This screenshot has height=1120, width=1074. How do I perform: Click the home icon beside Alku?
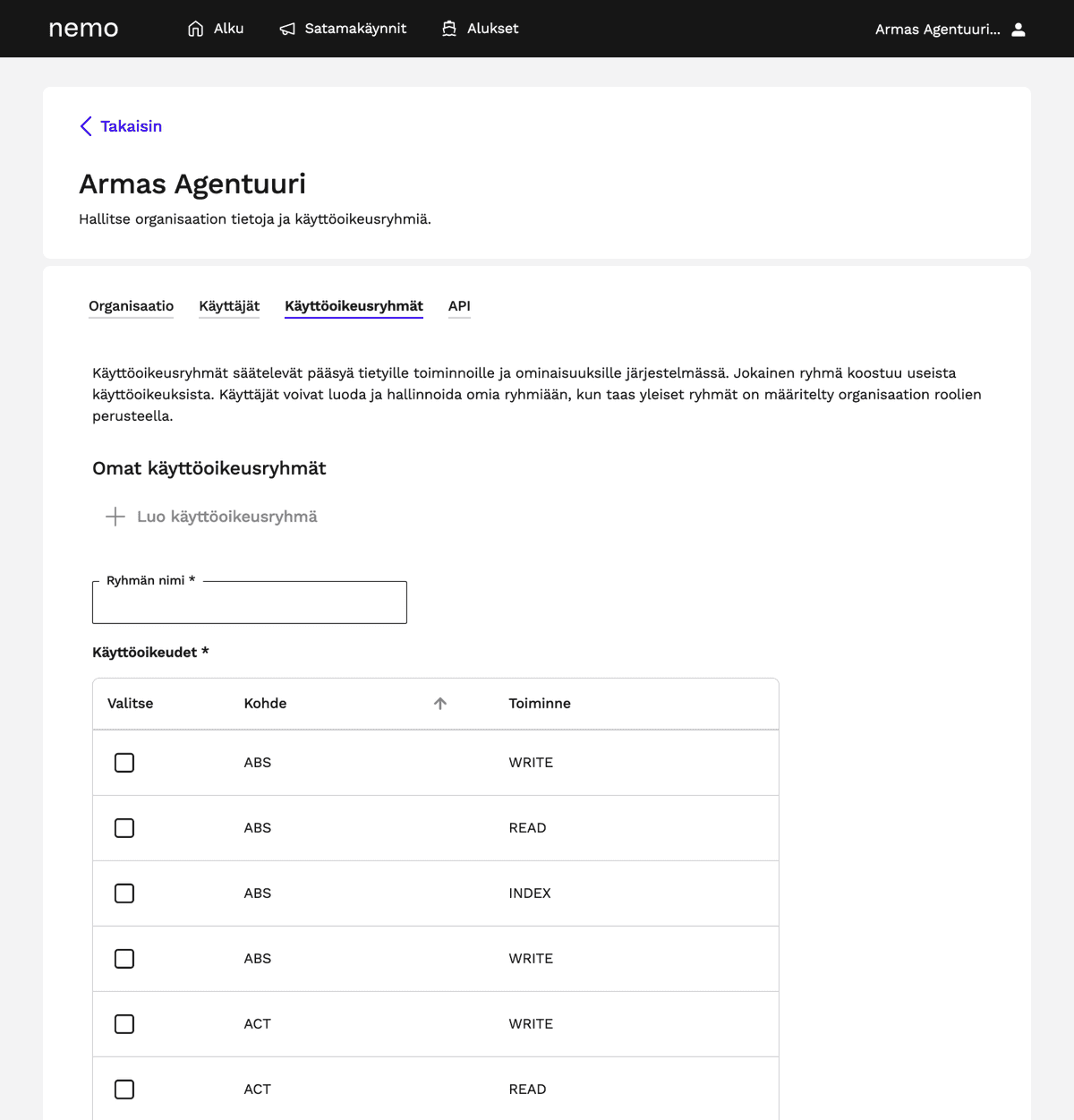[x=195, y=29]
